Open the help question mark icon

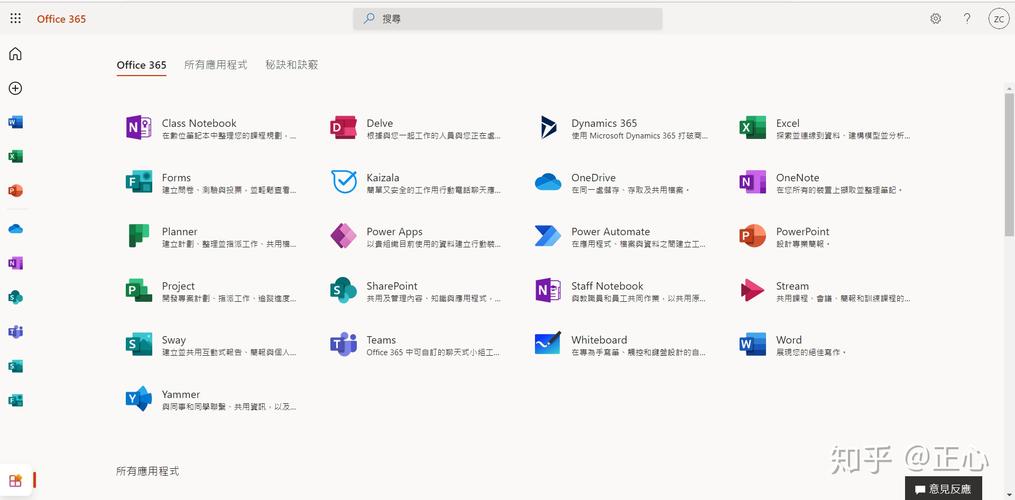tap(967, 19)
